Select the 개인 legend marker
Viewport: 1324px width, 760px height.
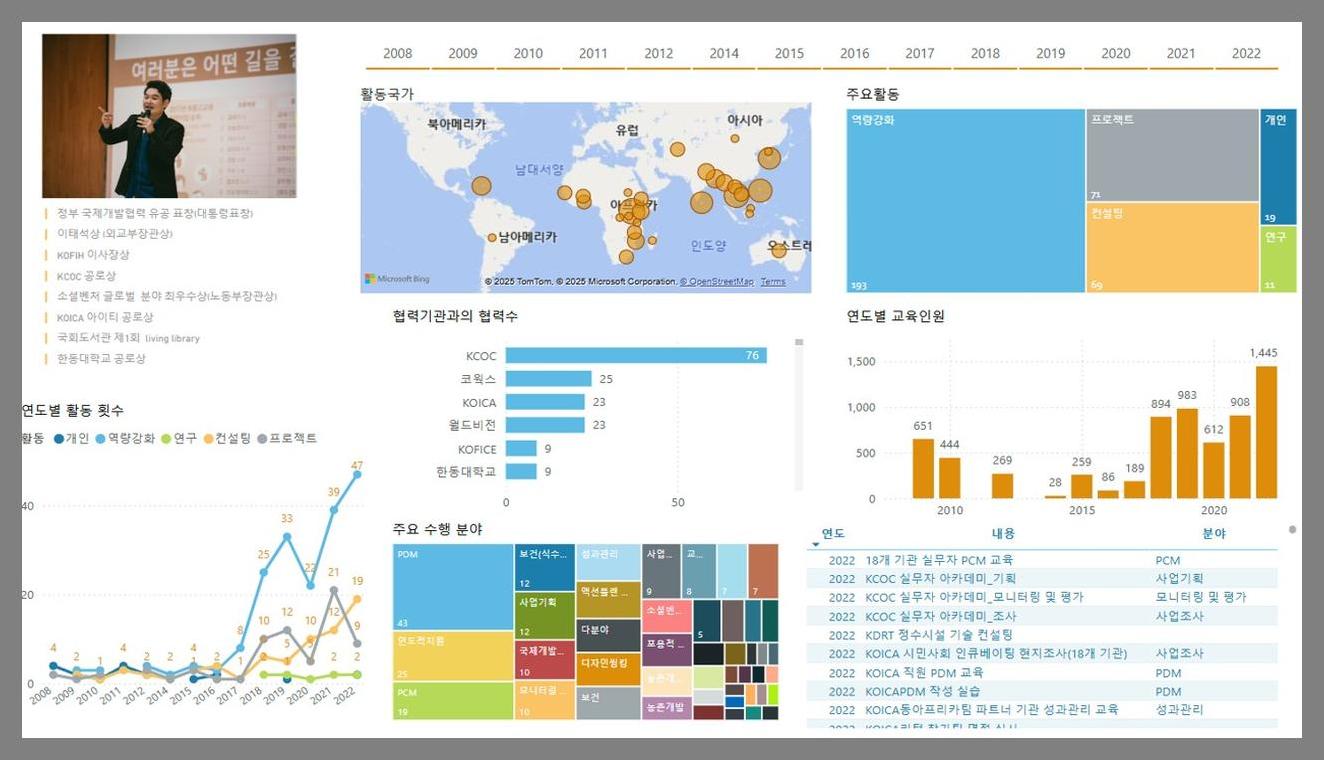tap(58, 438)
